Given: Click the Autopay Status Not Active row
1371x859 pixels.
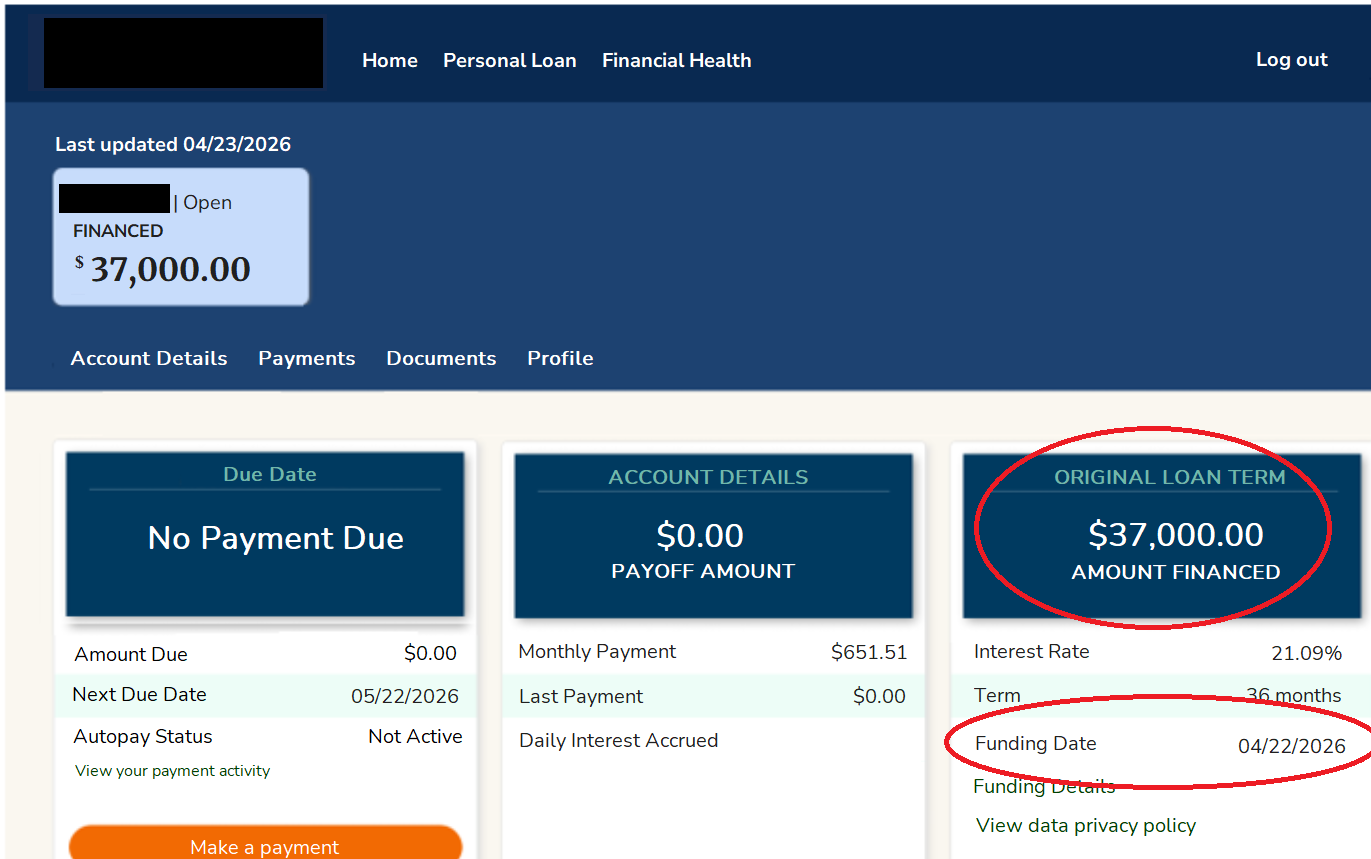Looking at the screenshot, I should pyautogui.click(x=266, y=737).
